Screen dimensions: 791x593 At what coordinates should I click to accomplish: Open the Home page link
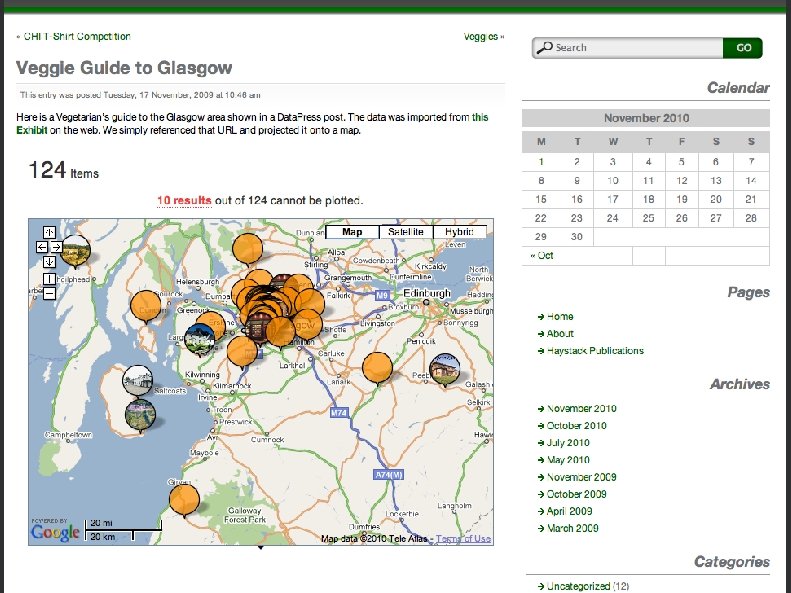coord(560,317)
